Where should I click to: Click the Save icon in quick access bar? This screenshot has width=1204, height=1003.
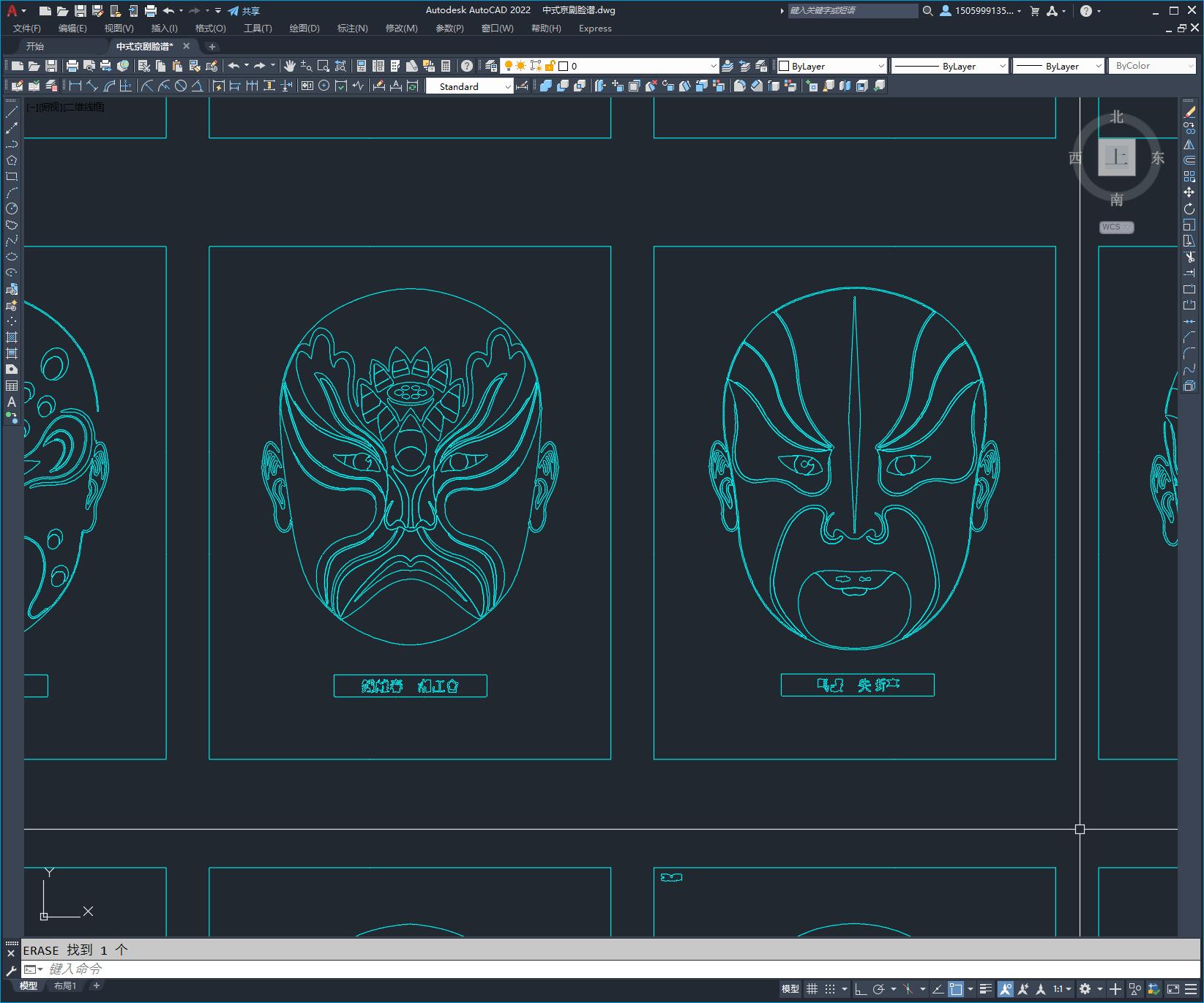81,11
